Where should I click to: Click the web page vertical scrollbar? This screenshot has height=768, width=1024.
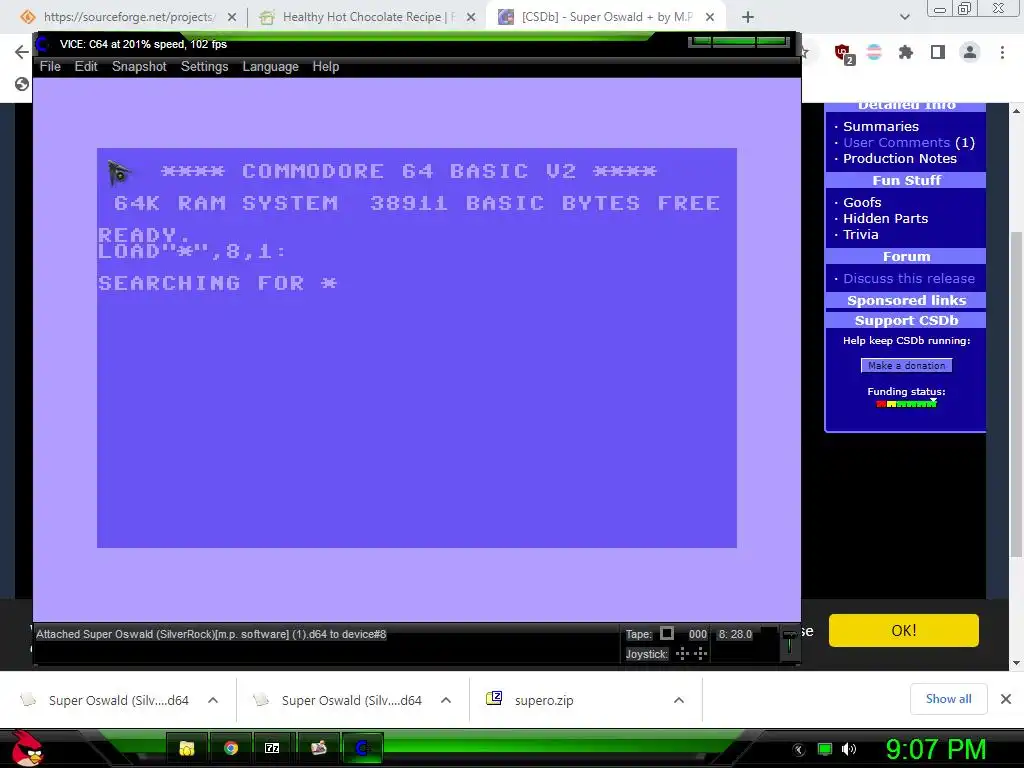[1016, 392]
